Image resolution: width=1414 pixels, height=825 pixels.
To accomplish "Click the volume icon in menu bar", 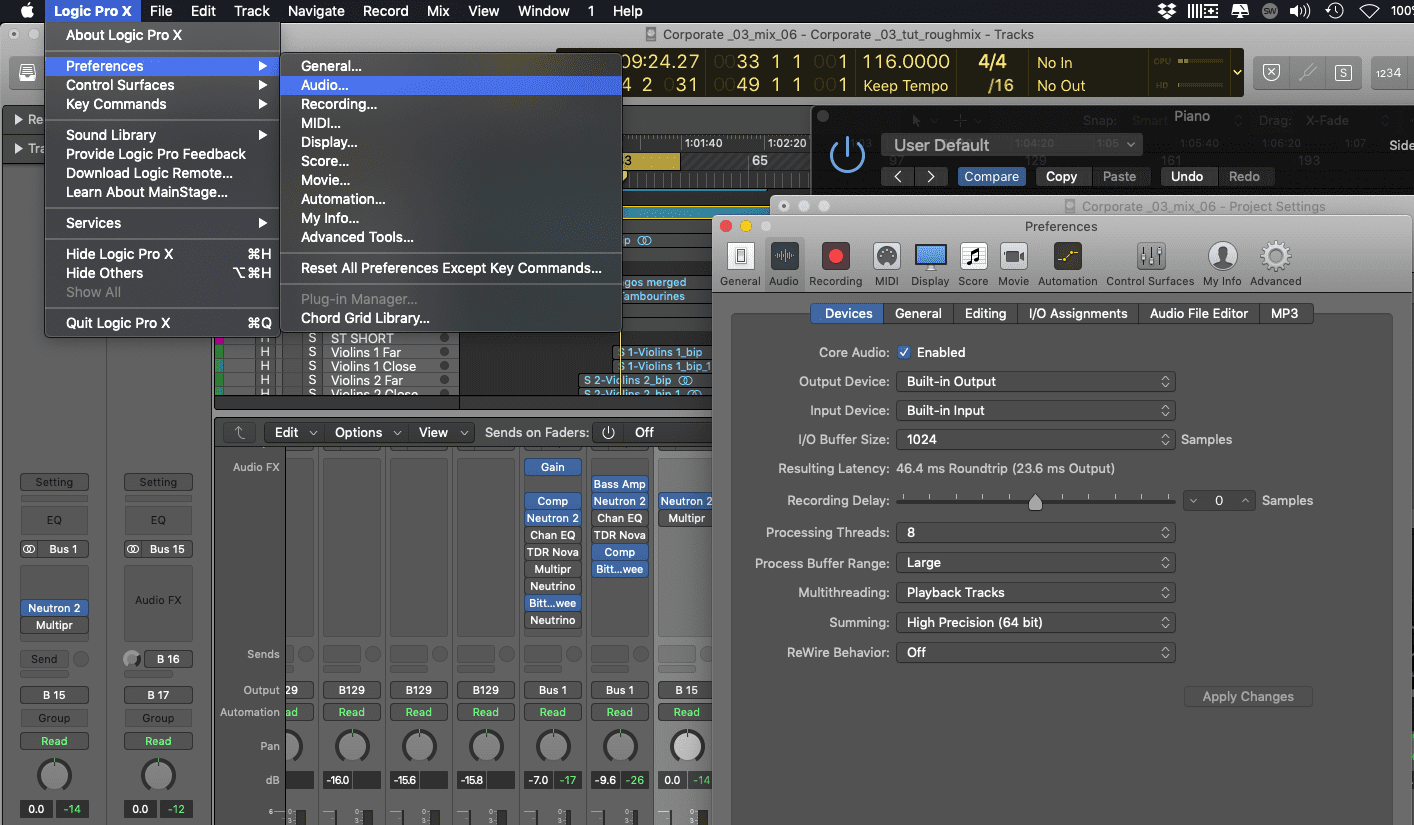I will pos(1300,11).
